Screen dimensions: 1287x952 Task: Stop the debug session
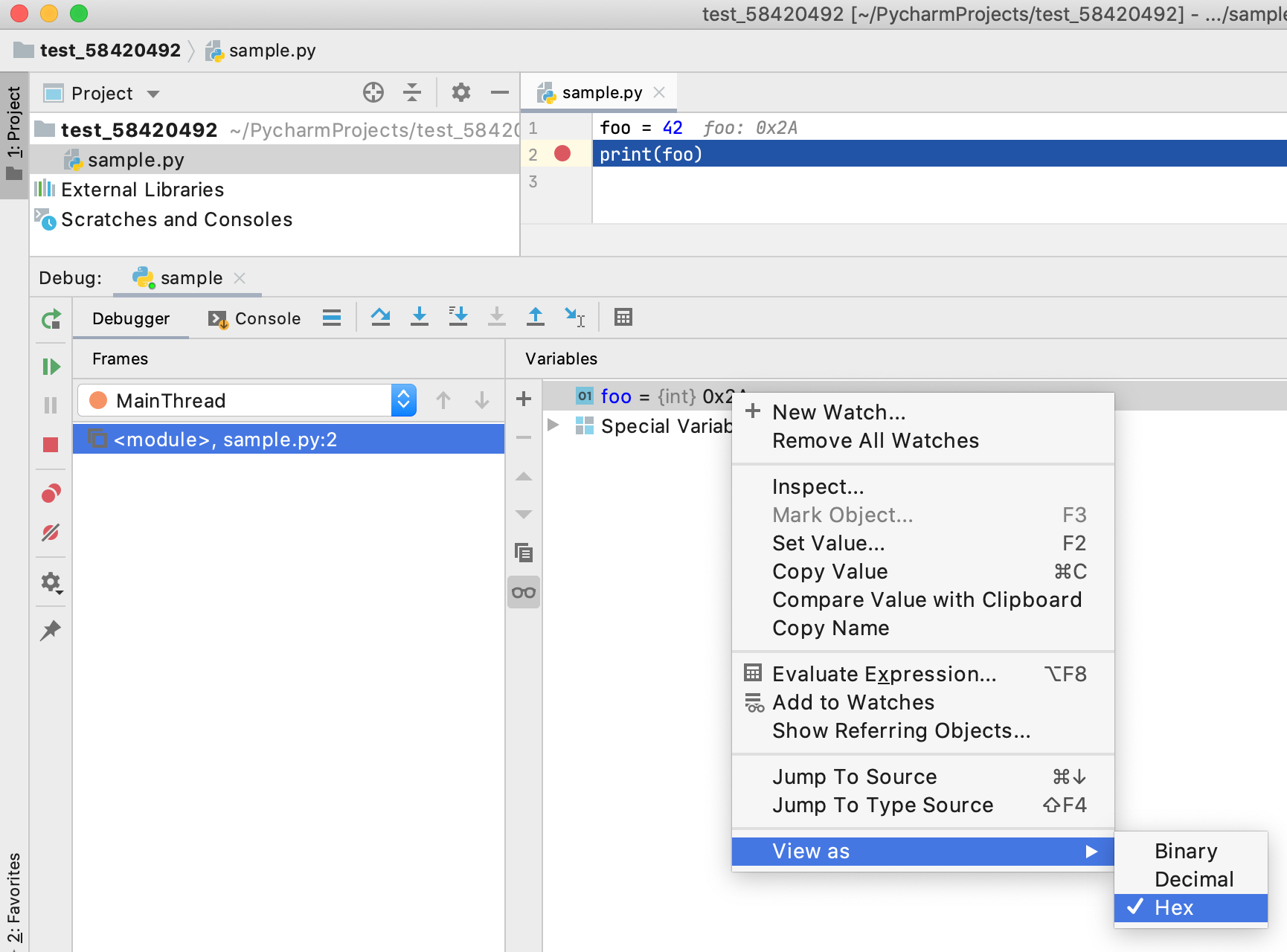(x=51, y=445)
